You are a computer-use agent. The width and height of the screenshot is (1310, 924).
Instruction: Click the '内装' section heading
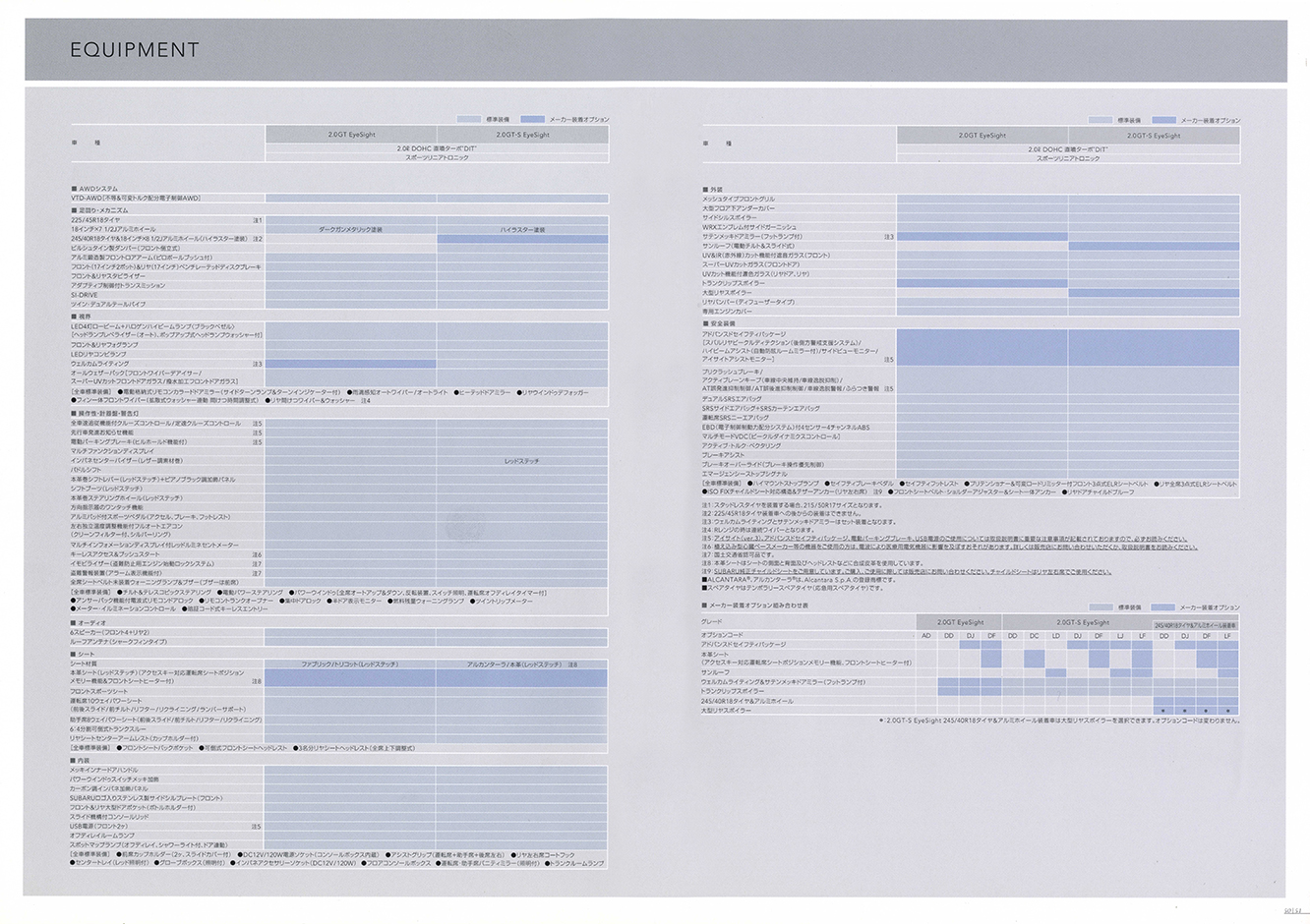(82, 760)
